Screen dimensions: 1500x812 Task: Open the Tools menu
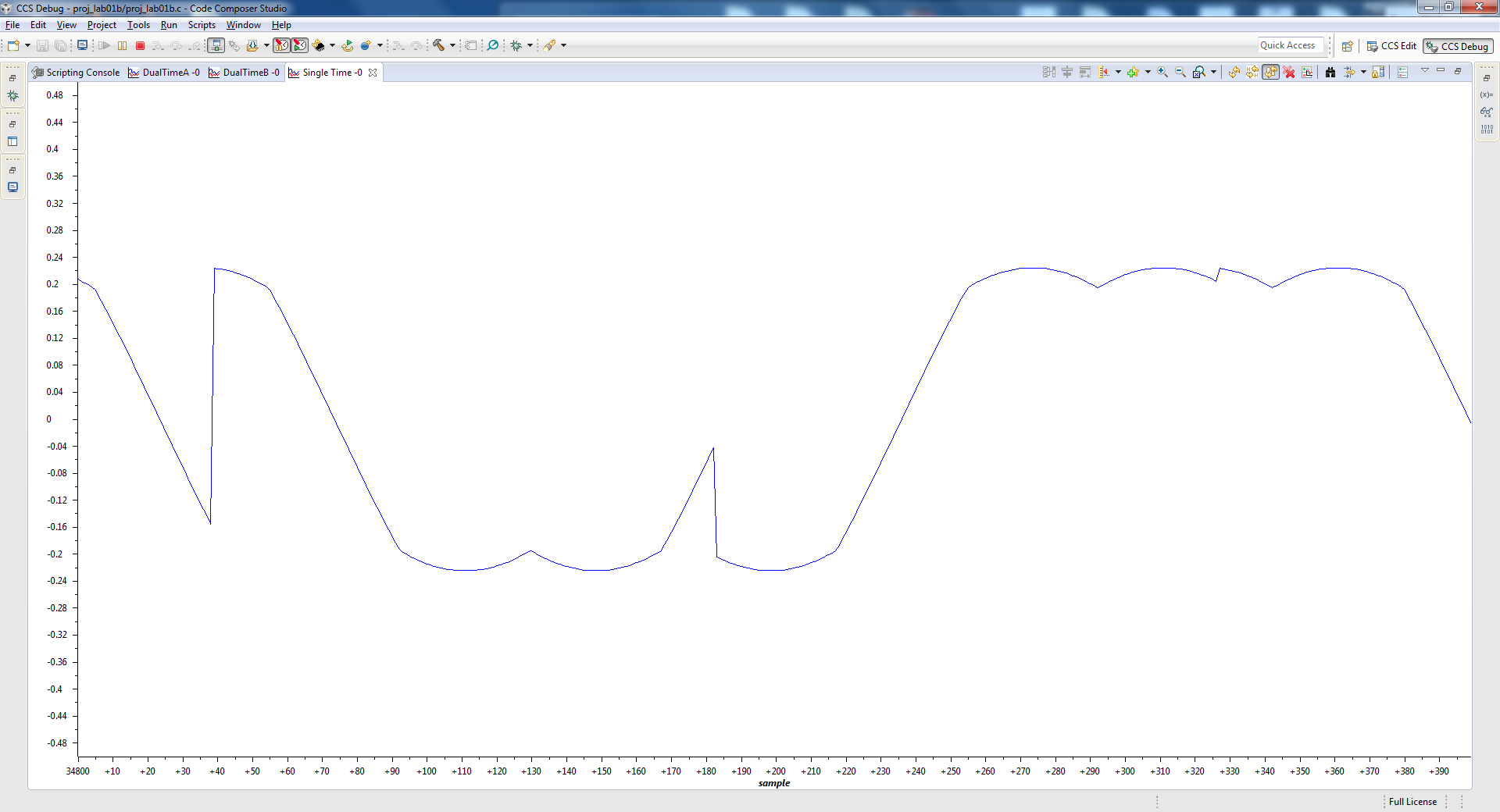[x=138, y=25]
